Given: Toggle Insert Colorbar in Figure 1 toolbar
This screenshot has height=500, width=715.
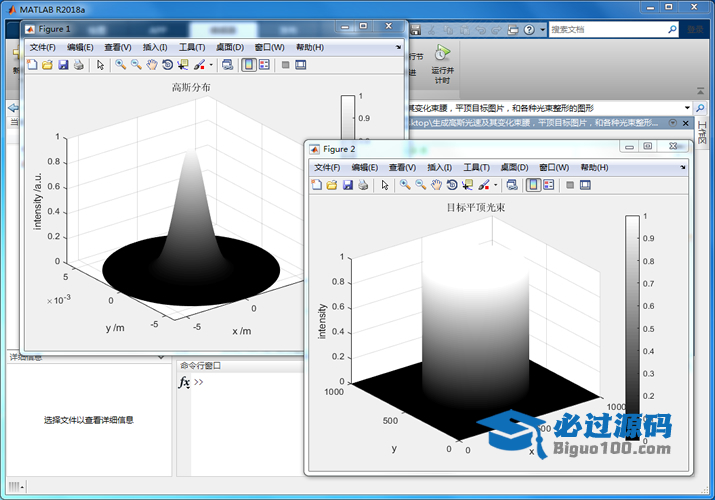Looking at the screenshot, I should click(249, 65).
